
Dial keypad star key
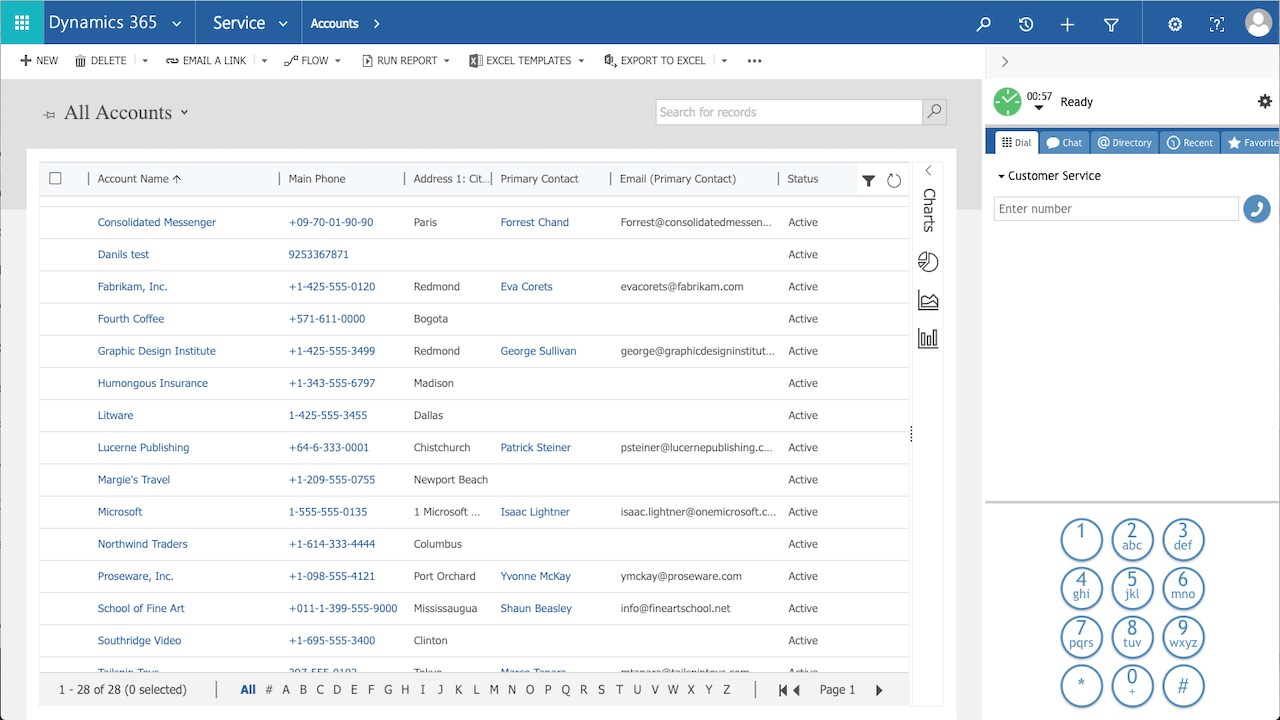tap(1081, 686)
